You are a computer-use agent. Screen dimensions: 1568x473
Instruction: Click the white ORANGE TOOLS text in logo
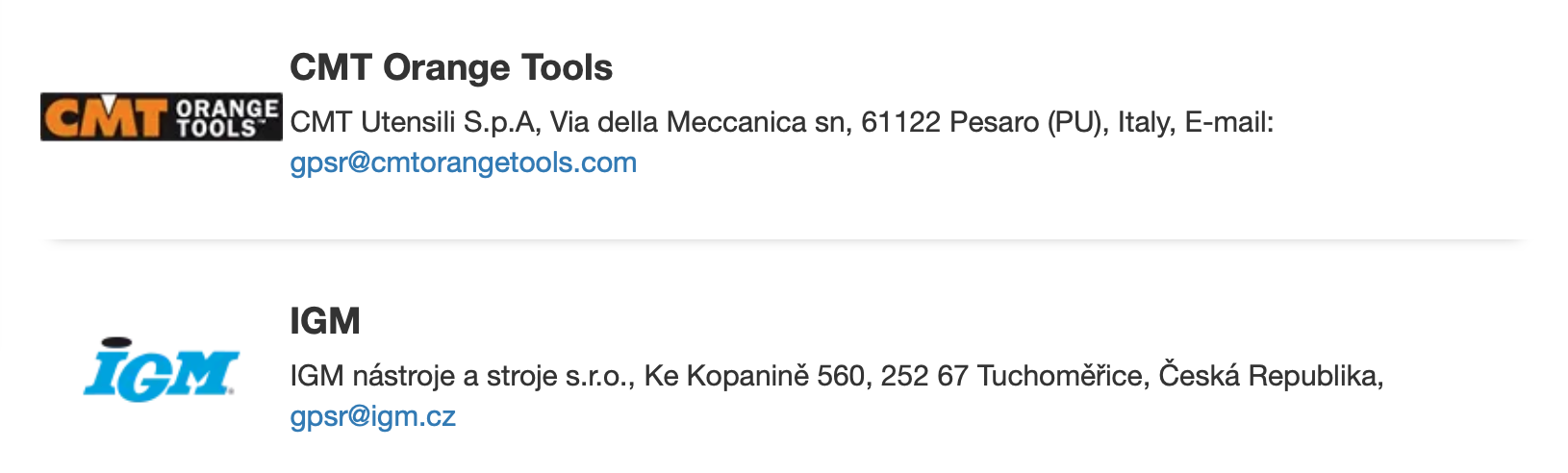pyautogui.click(x=227, y=117)
